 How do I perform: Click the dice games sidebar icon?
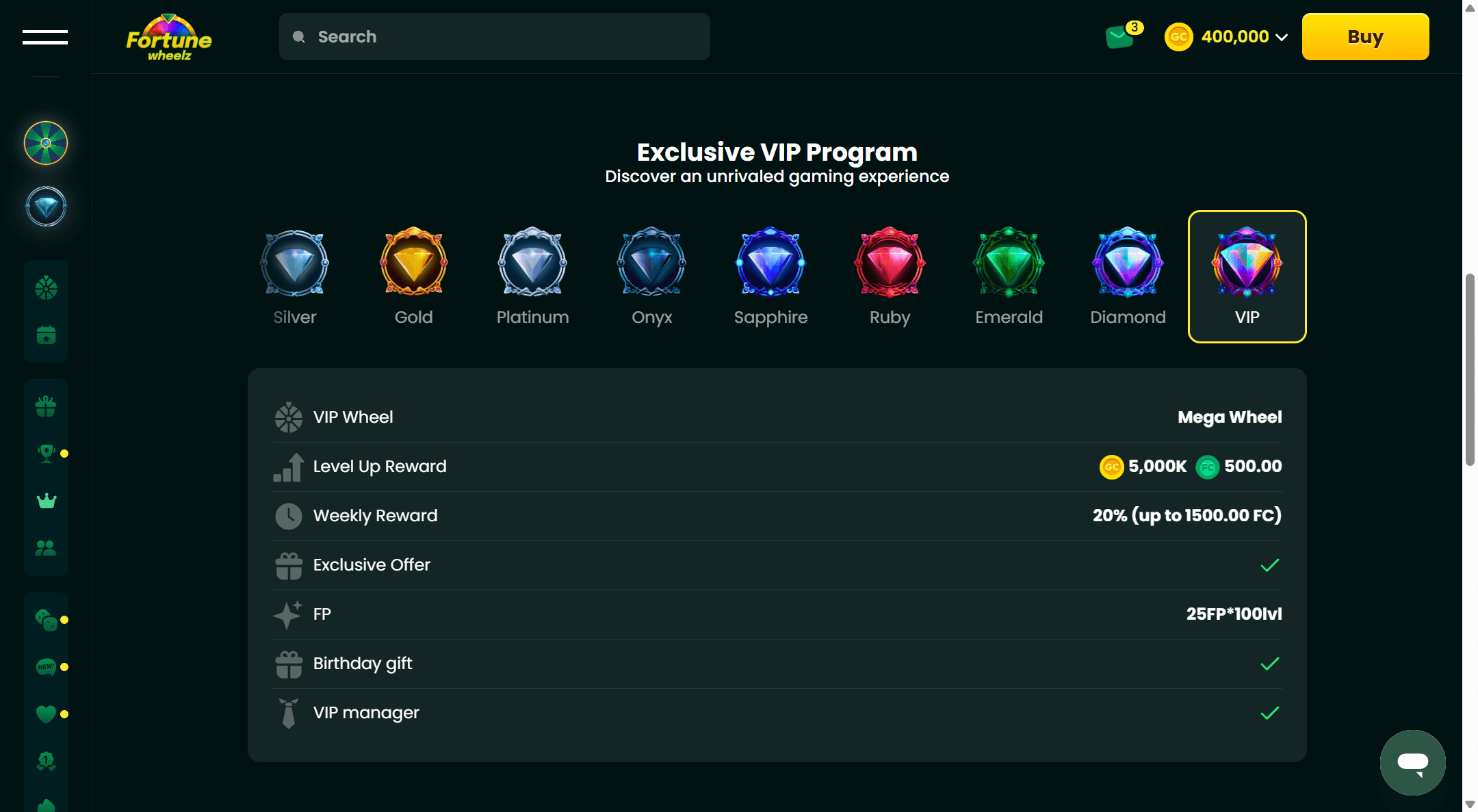pos(46,620)
